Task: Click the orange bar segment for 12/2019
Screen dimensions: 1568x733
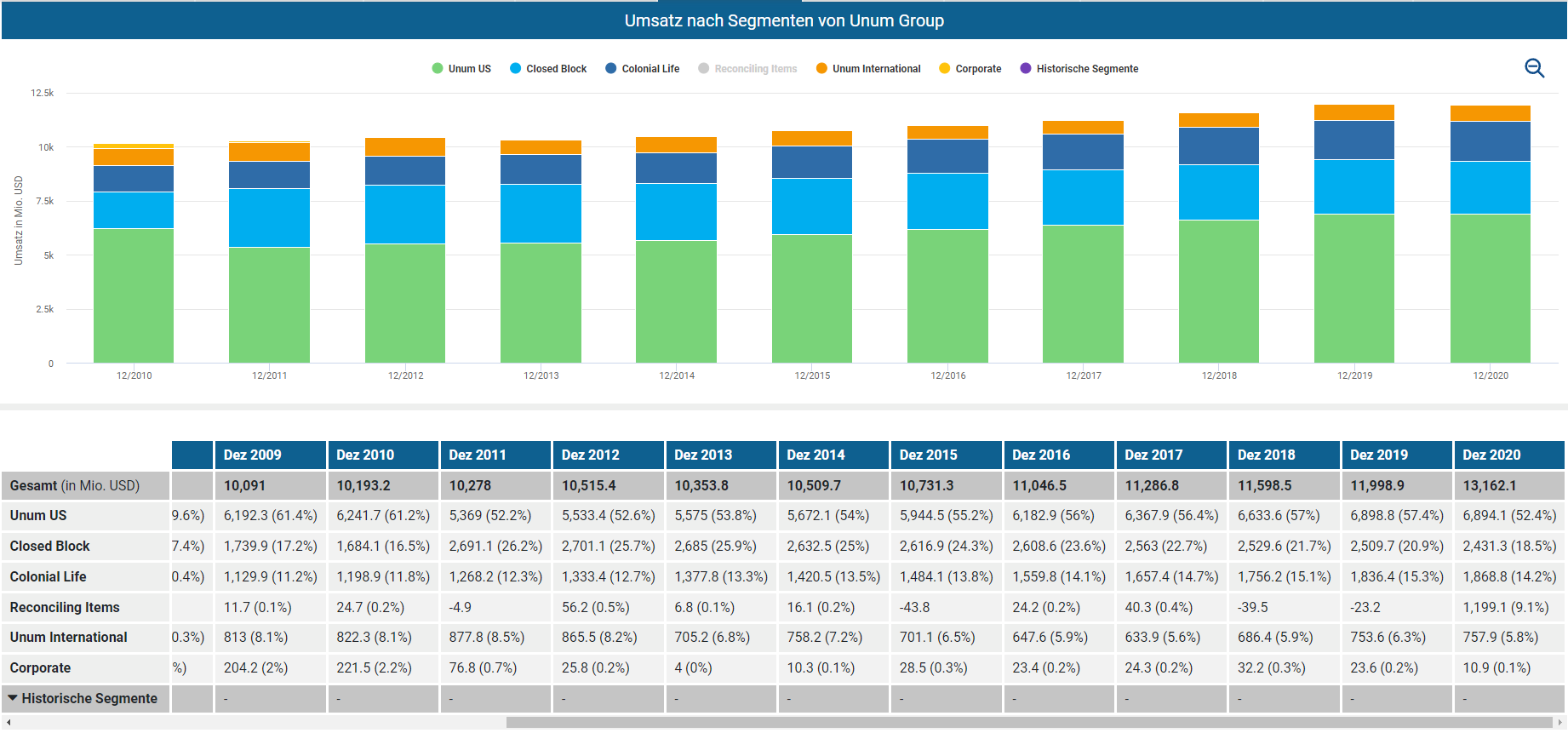Action: pos(1353,112)
